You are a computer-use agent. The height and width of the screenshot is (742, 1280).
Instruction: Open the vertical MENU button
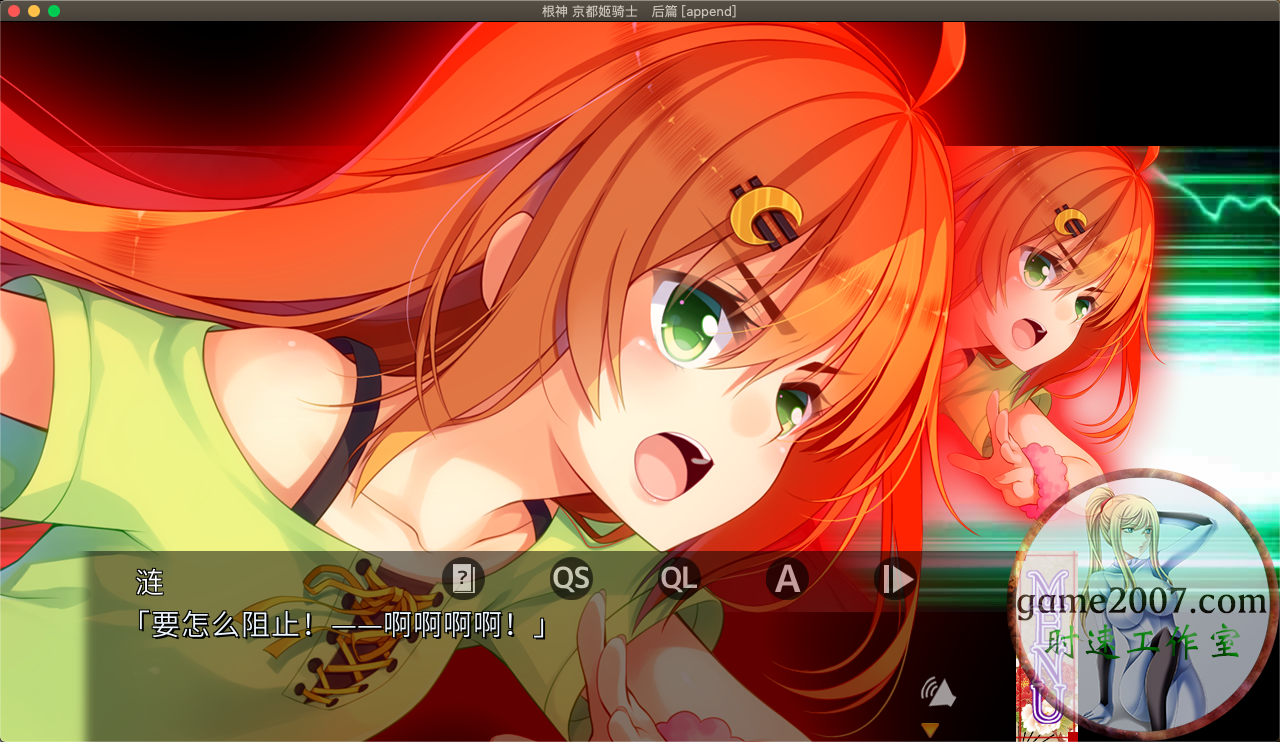(1046, 648)
